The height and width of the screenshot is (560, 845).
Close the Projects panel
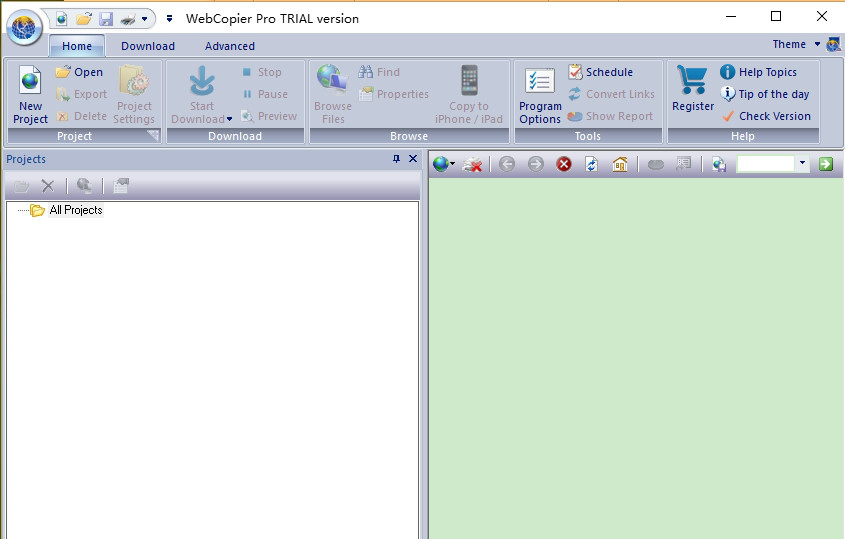click(x=413, y=159)
